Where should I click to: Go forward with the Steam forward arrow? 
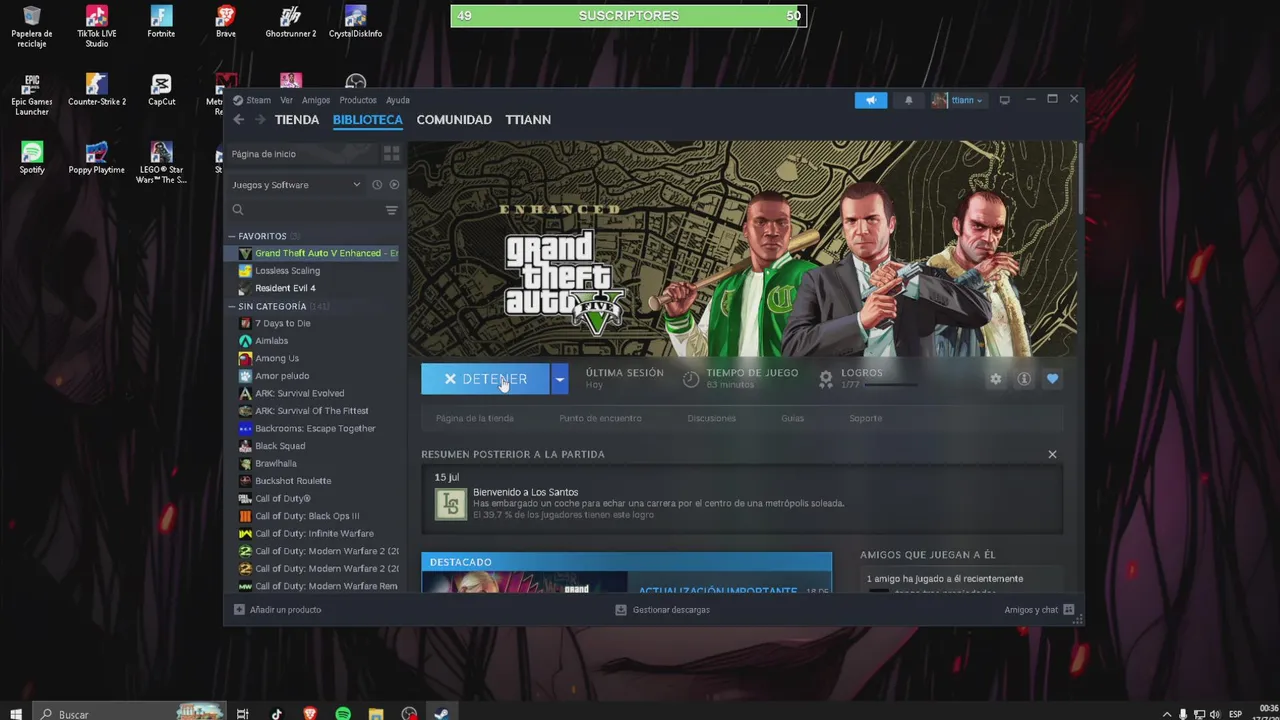pos(260,120)
